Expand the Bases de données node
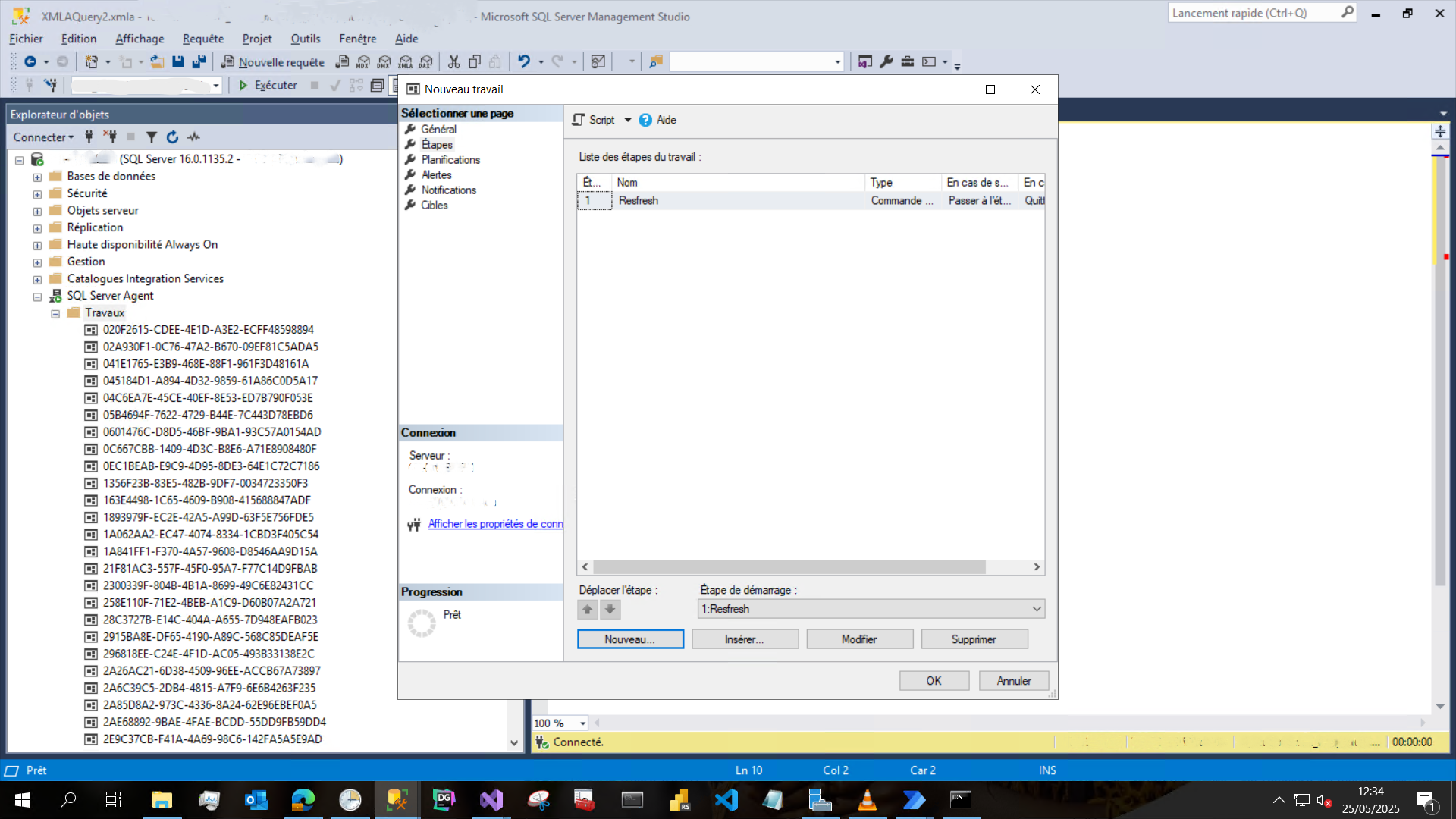 pyautogui.click(x=37, y=177)
